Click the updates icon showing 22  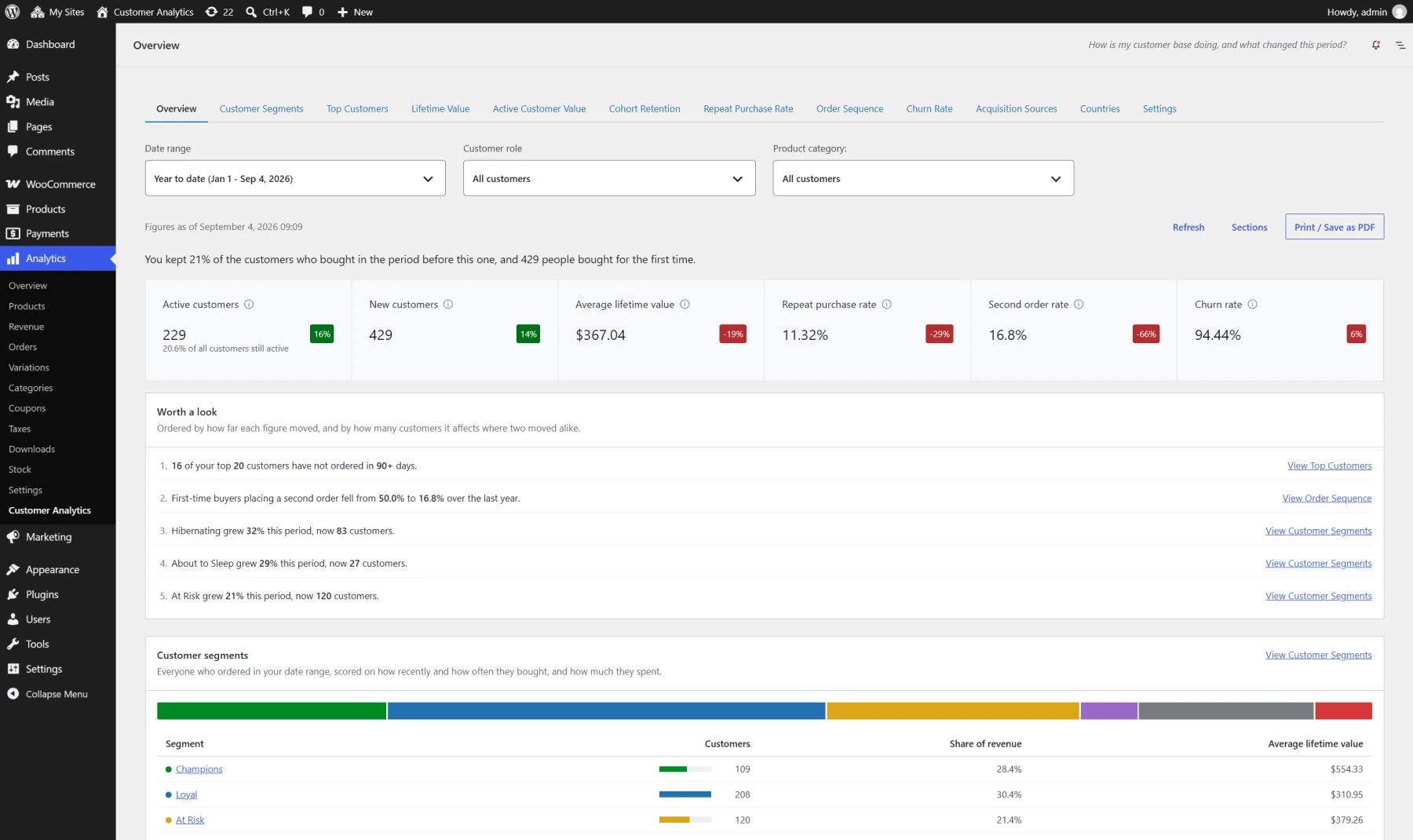click(x=219, y=12)
